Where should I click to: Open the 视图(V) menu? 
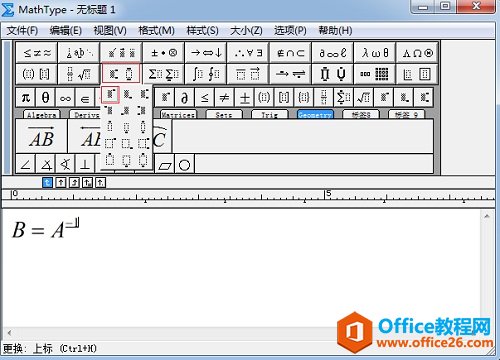(x=110, y=31)
